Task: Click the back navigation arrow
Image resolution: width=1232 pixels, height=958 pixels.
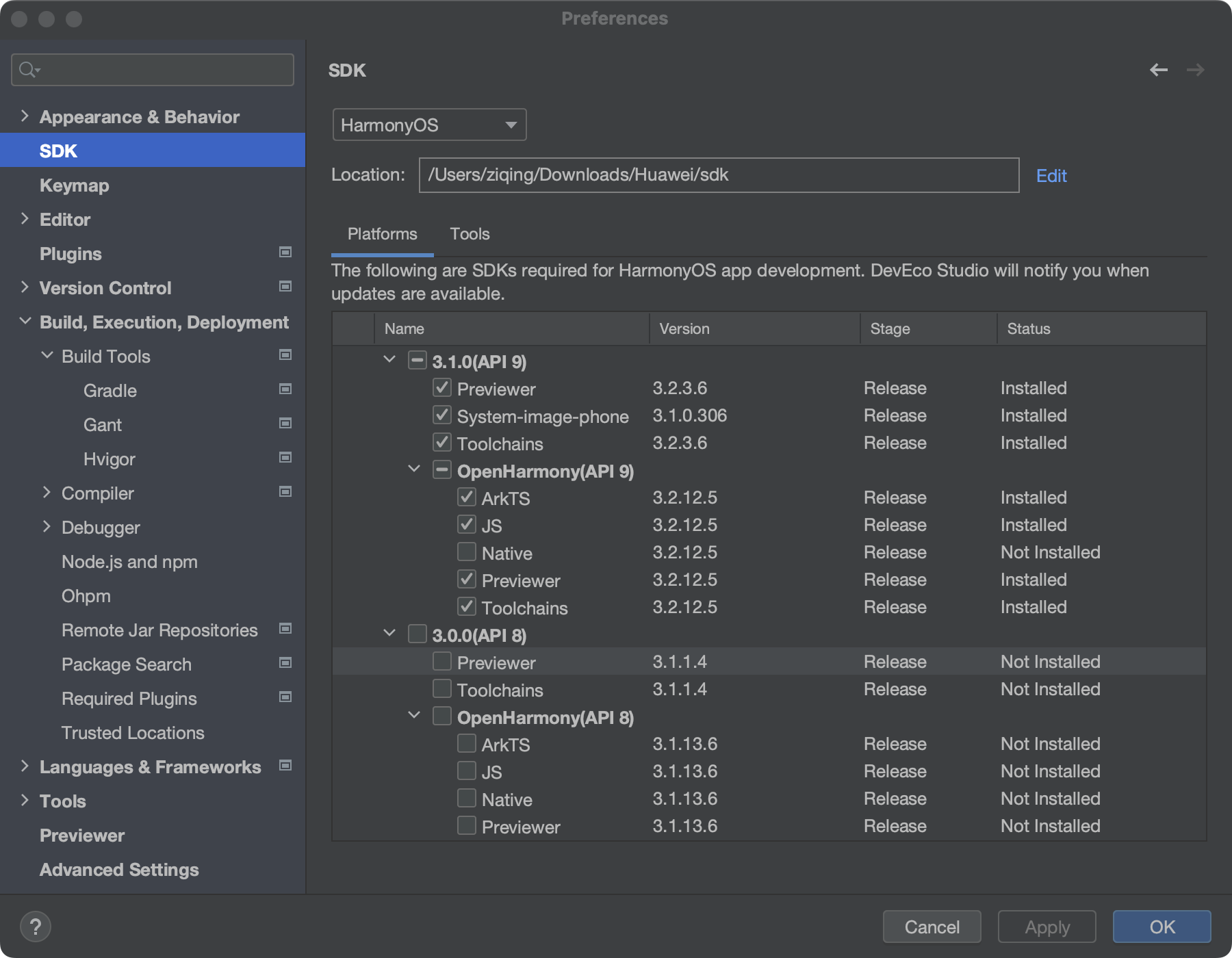Action: pyautogui.click(x=1158, y=70)
